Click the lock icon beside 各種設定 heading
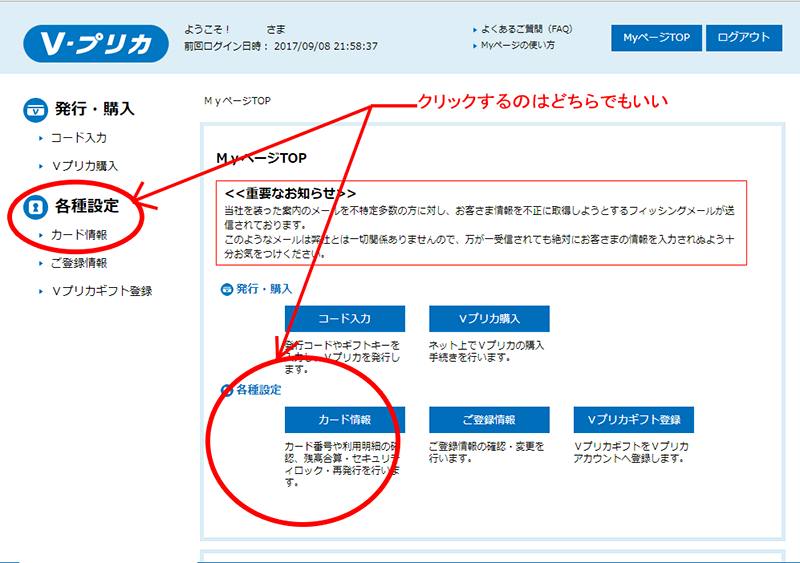800x563 pixels. (x=36, y=207)
